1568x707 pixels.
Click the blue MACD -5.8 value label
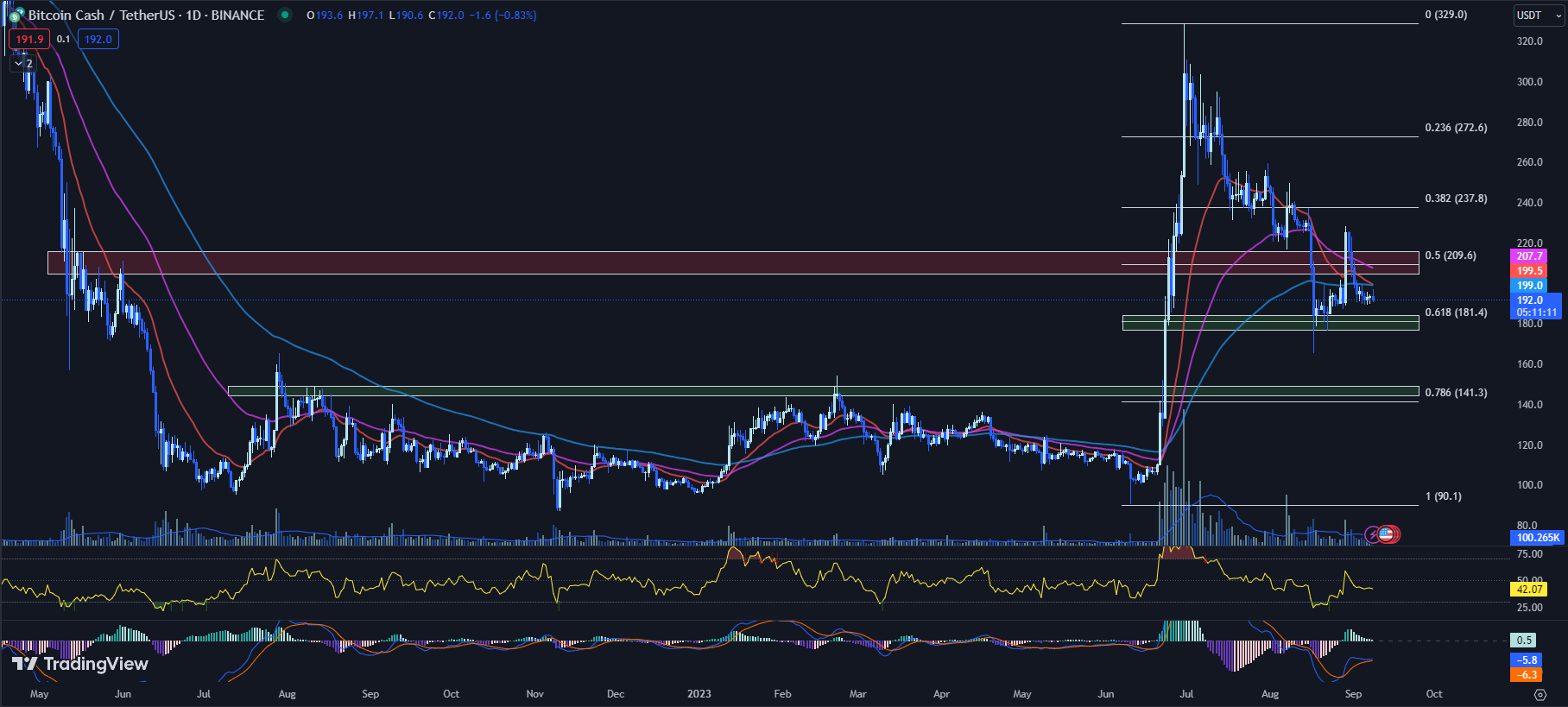pyautogui.click(x=1527, y=660)
